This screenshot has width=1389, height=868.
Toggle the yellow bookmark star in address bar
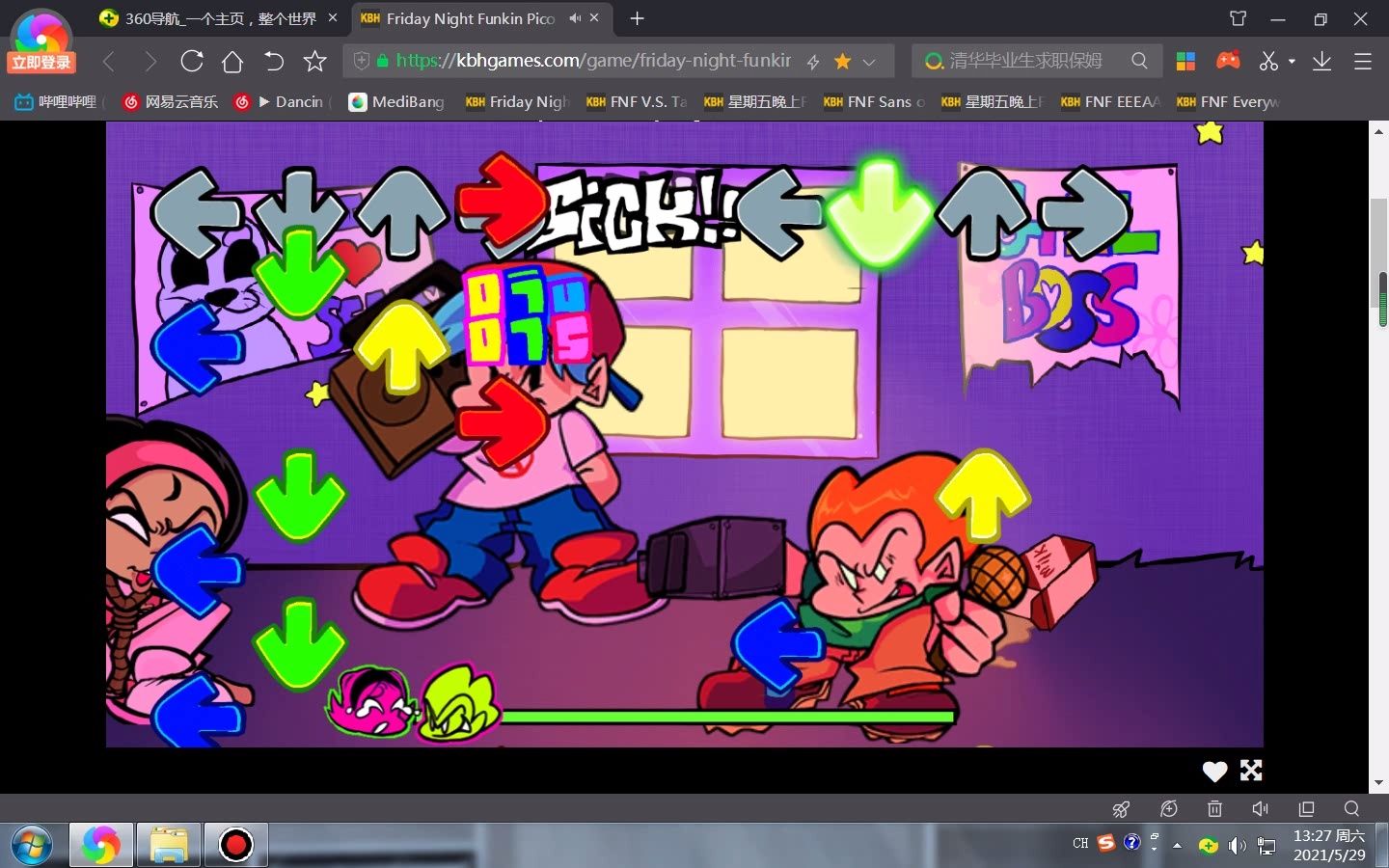pos(842,62)
